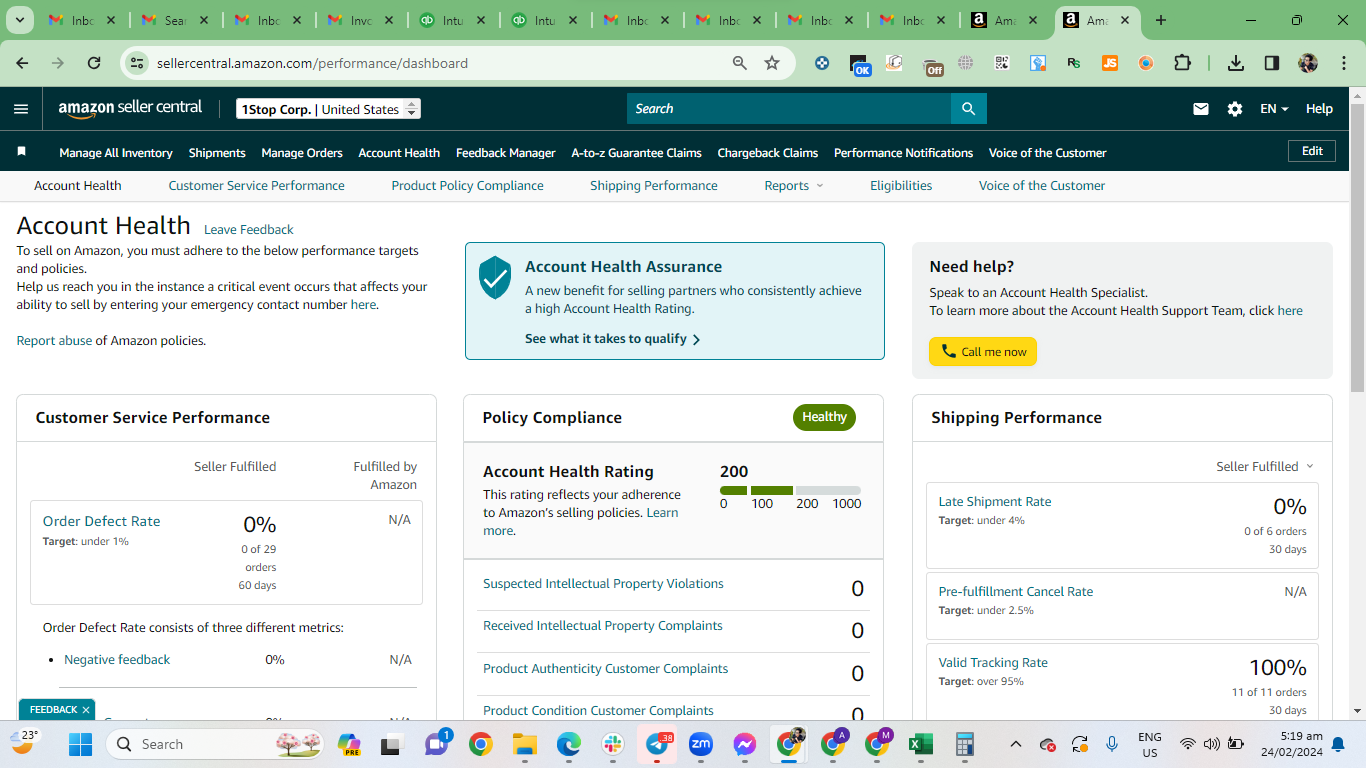Open Chargeback Claims
The image size is (1366, 768).
click(x=768, y=153)
